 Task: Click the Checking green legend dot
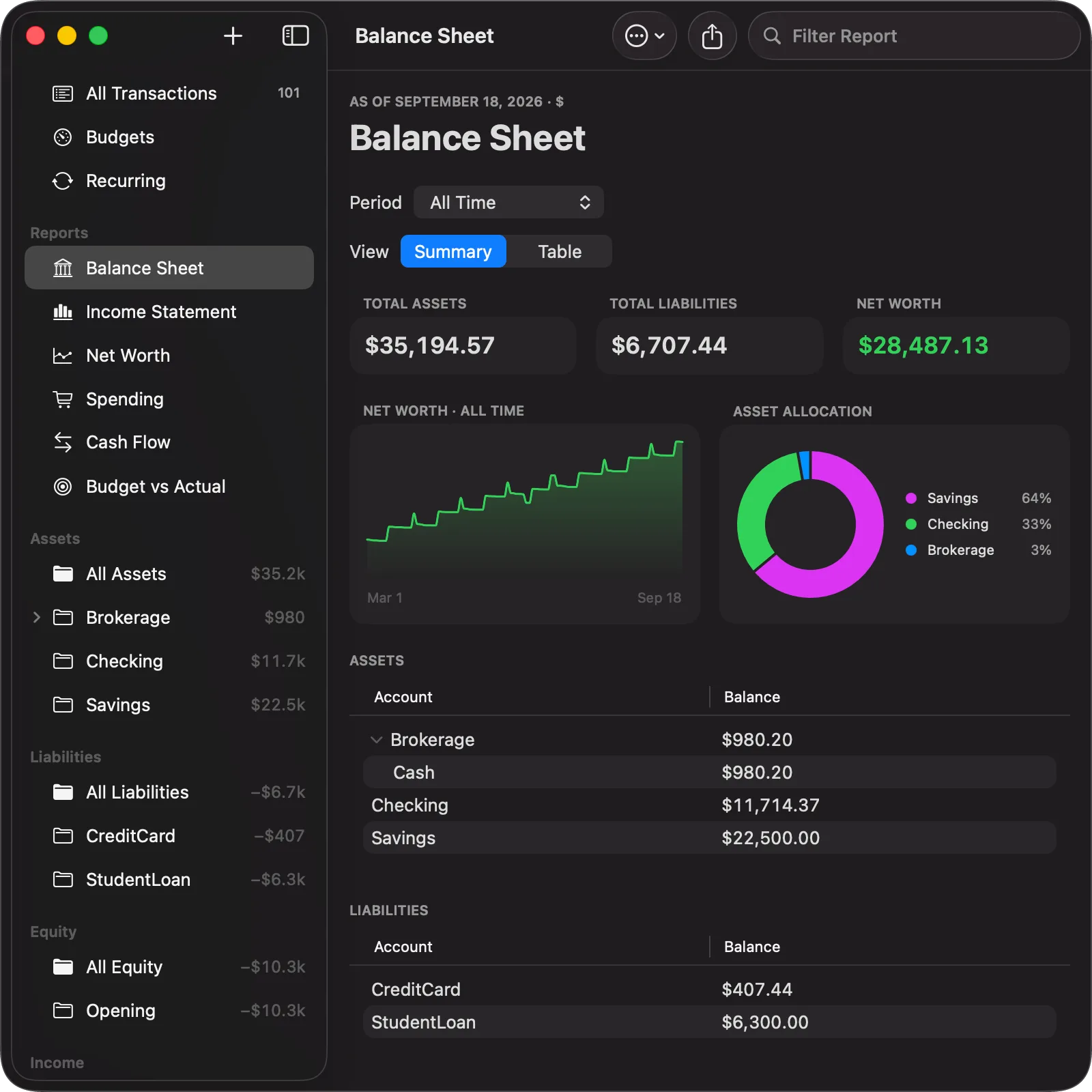911,524
